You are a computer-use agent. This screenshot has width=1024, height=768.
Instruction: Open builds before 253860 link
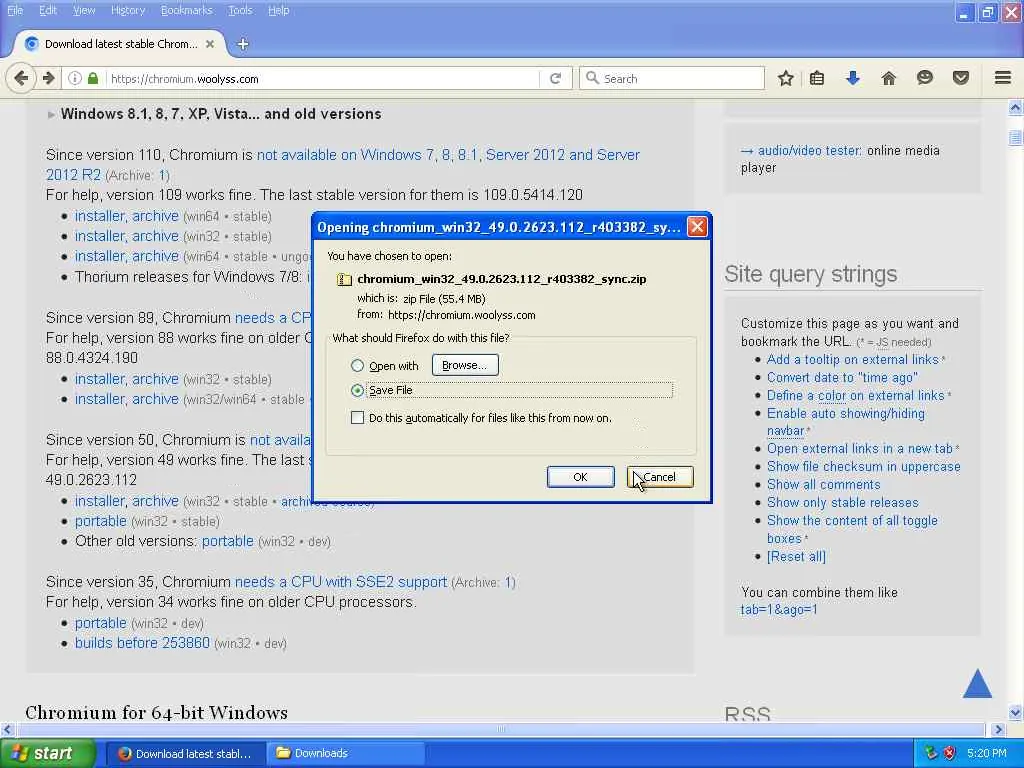click(x=142, y=643)
